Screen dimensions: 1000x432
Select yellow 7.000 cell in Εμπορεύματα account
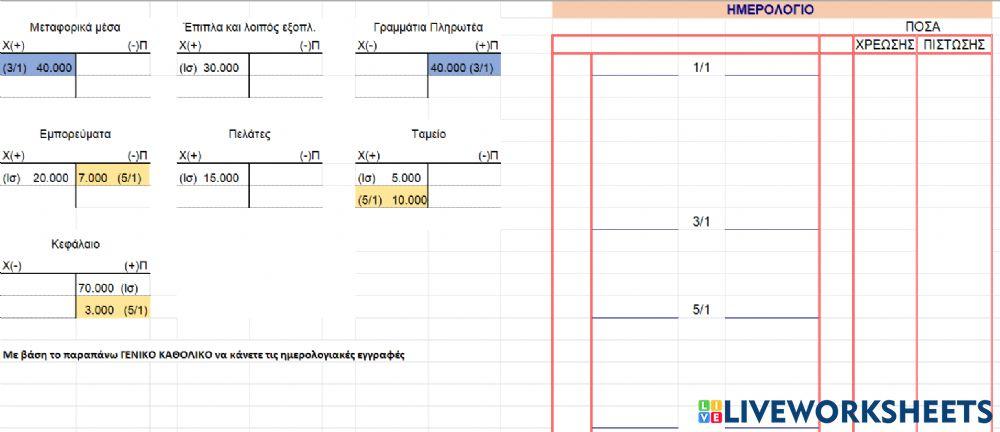[x=112, y=178]
